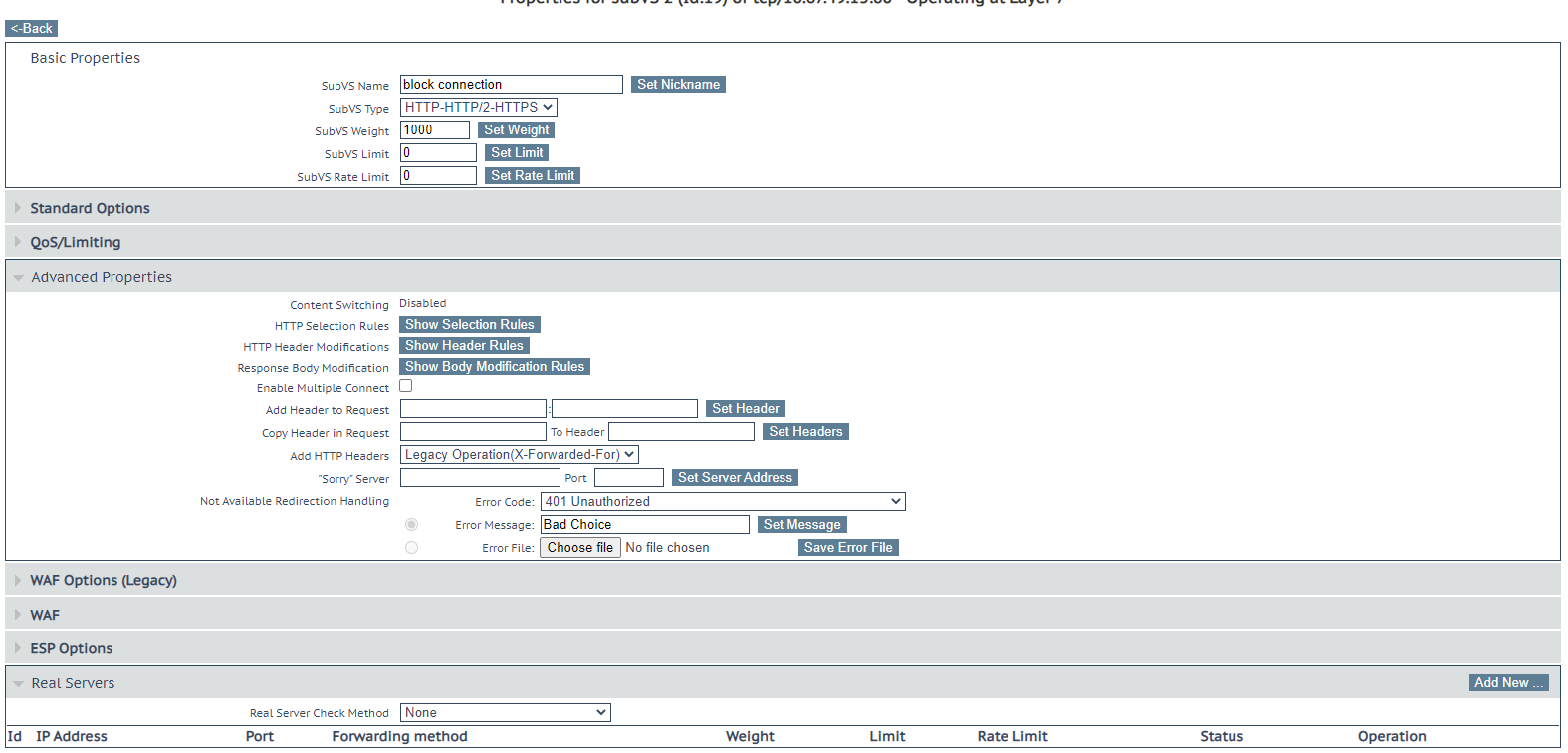Image resolution: width=1568 pixels, height=753 pixels.
Task: Click the Copy Header in Request source field
Action: coord(473,432)
